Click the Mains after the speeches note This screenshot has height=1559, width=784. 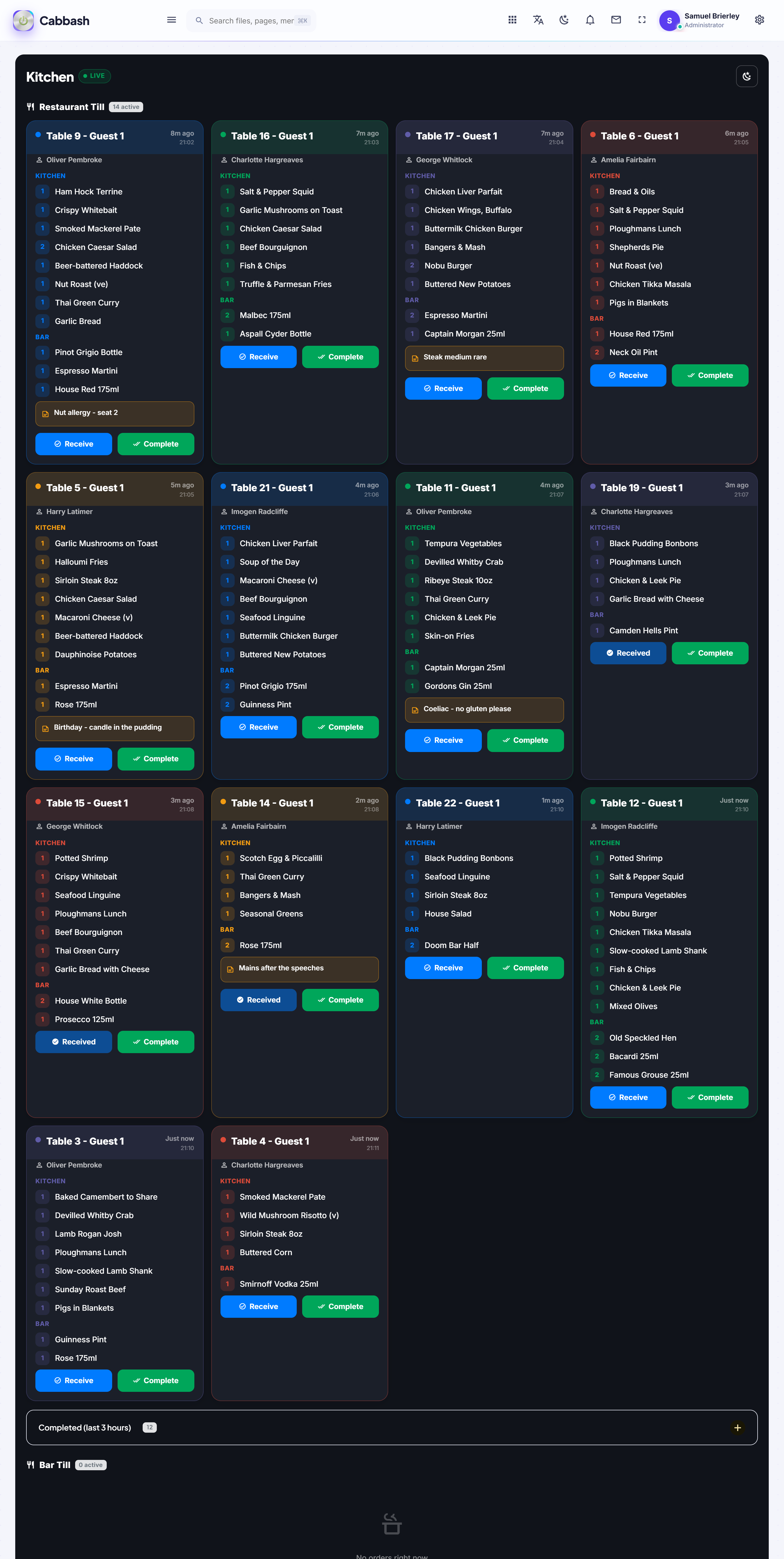click(x=299, y=969)
